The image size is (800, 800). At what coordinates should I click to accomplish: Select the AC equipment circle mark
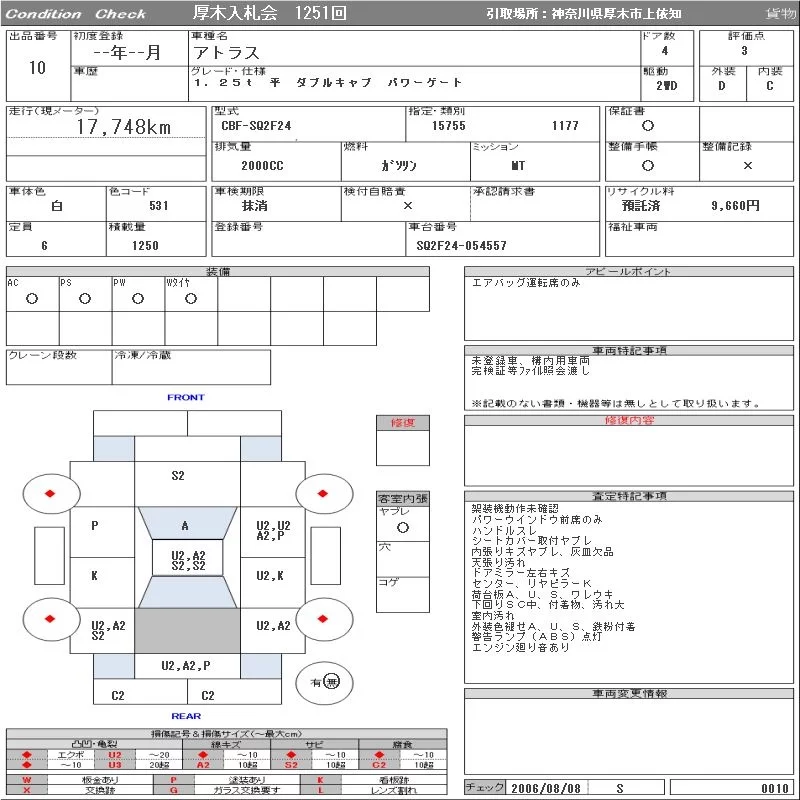tap(32, 298)
